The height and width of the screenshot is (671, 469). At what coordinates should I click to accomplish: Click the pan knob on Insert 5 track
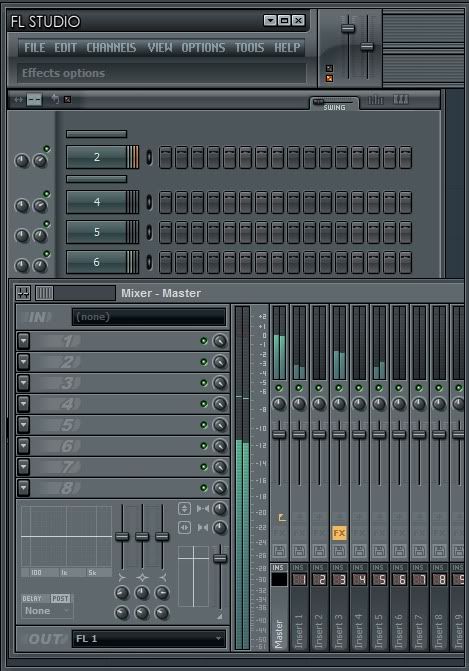tap(379, 404)
